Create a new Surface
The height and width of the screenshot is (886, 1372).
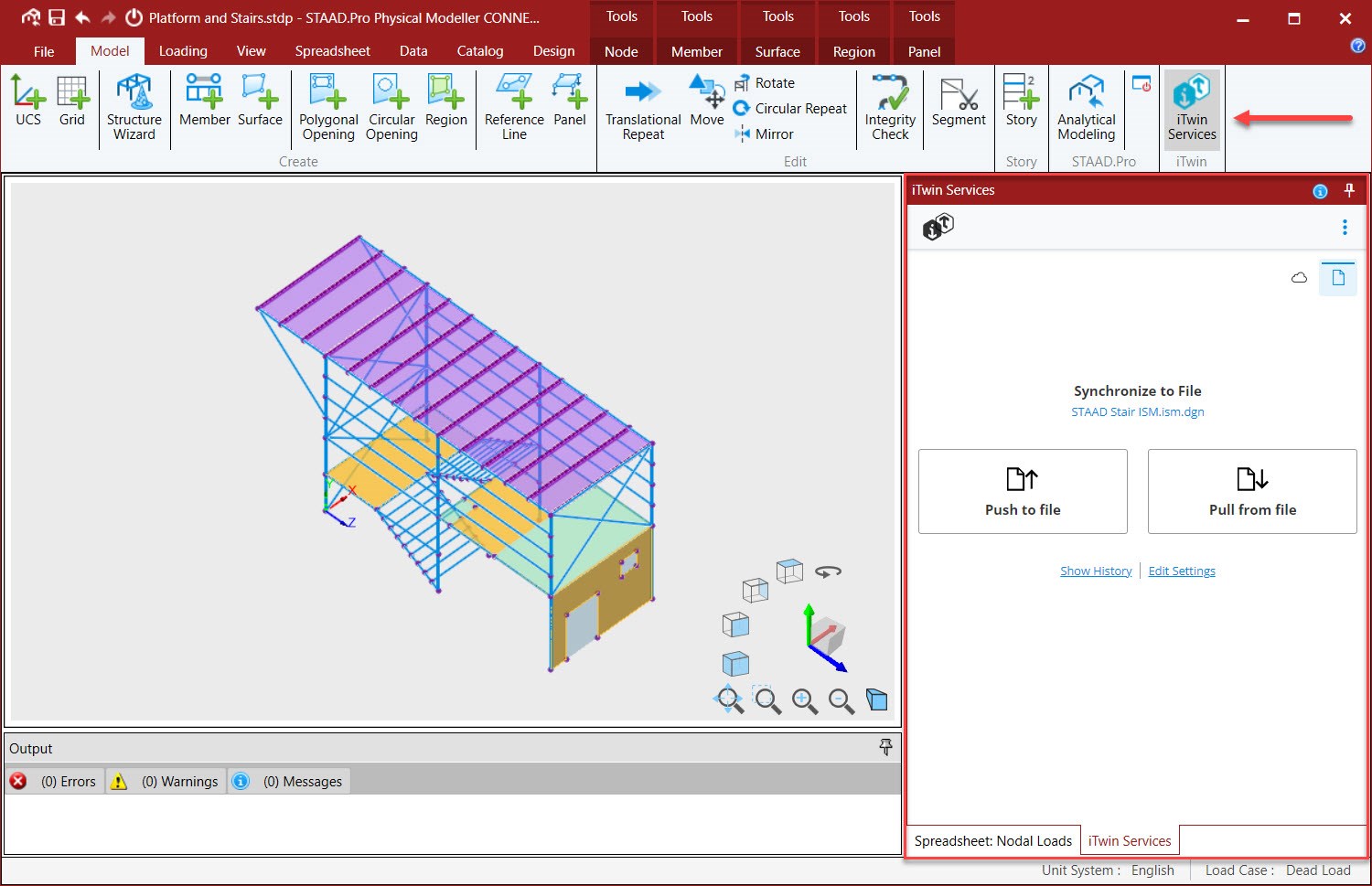[x=260, y=101]
